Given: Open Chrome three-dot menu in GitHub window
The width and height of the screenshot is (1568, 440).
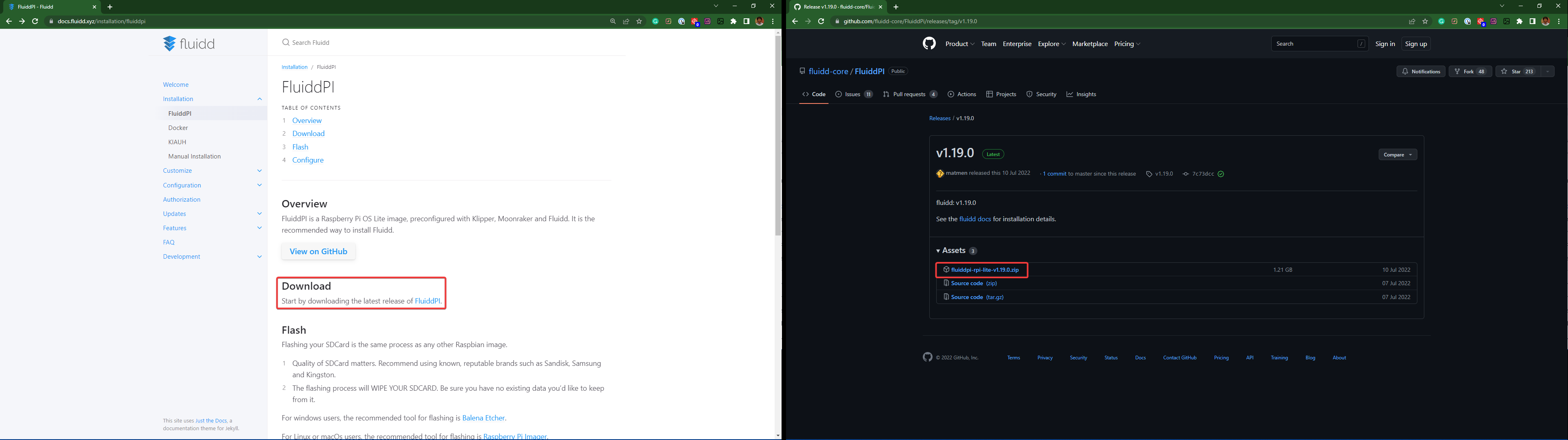Looking at the screenshot, I should [1558, 21].
